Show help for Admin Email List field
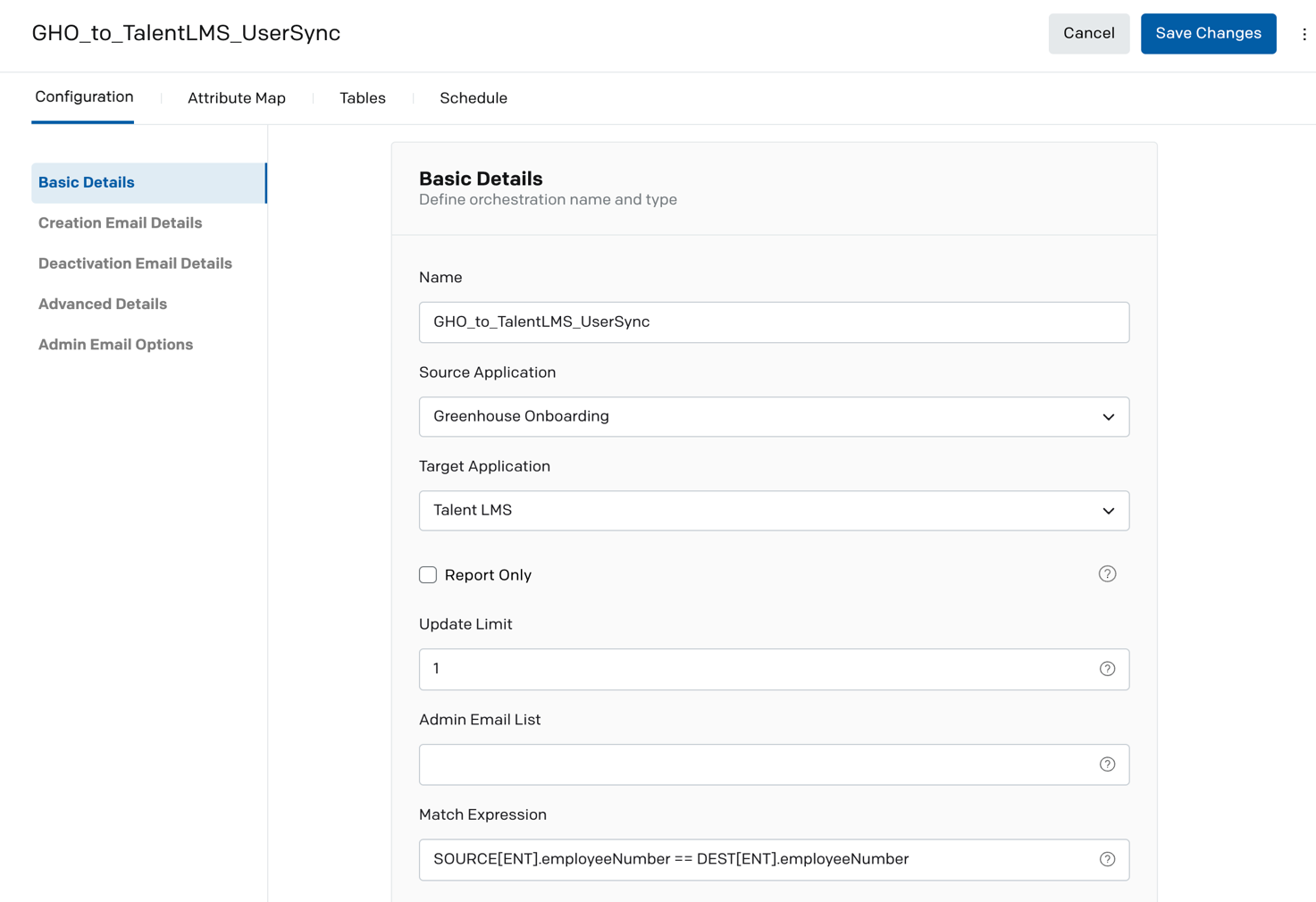 1107,764
